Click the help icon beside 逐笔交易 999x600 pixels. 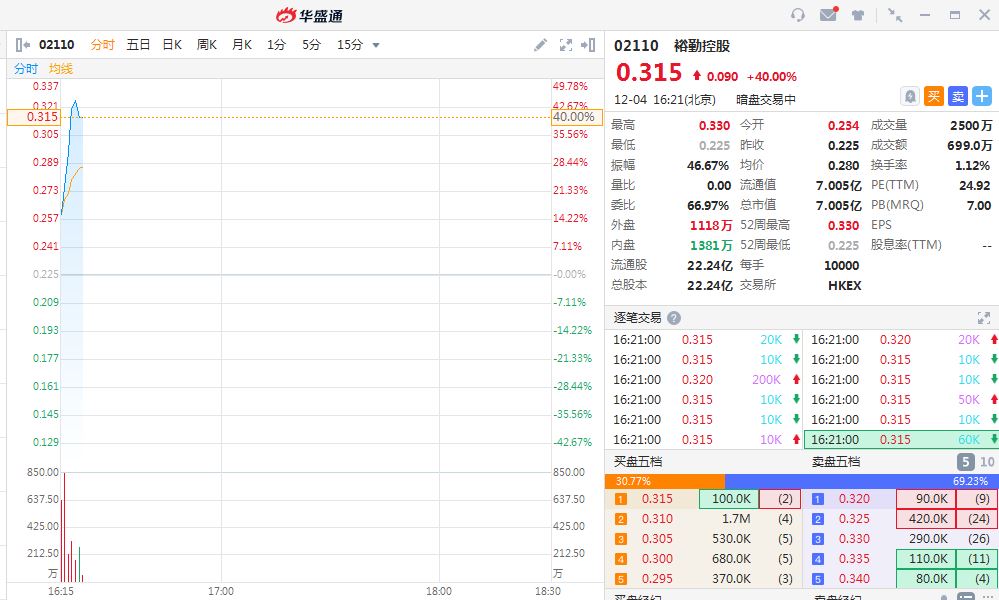click(674, 318)
